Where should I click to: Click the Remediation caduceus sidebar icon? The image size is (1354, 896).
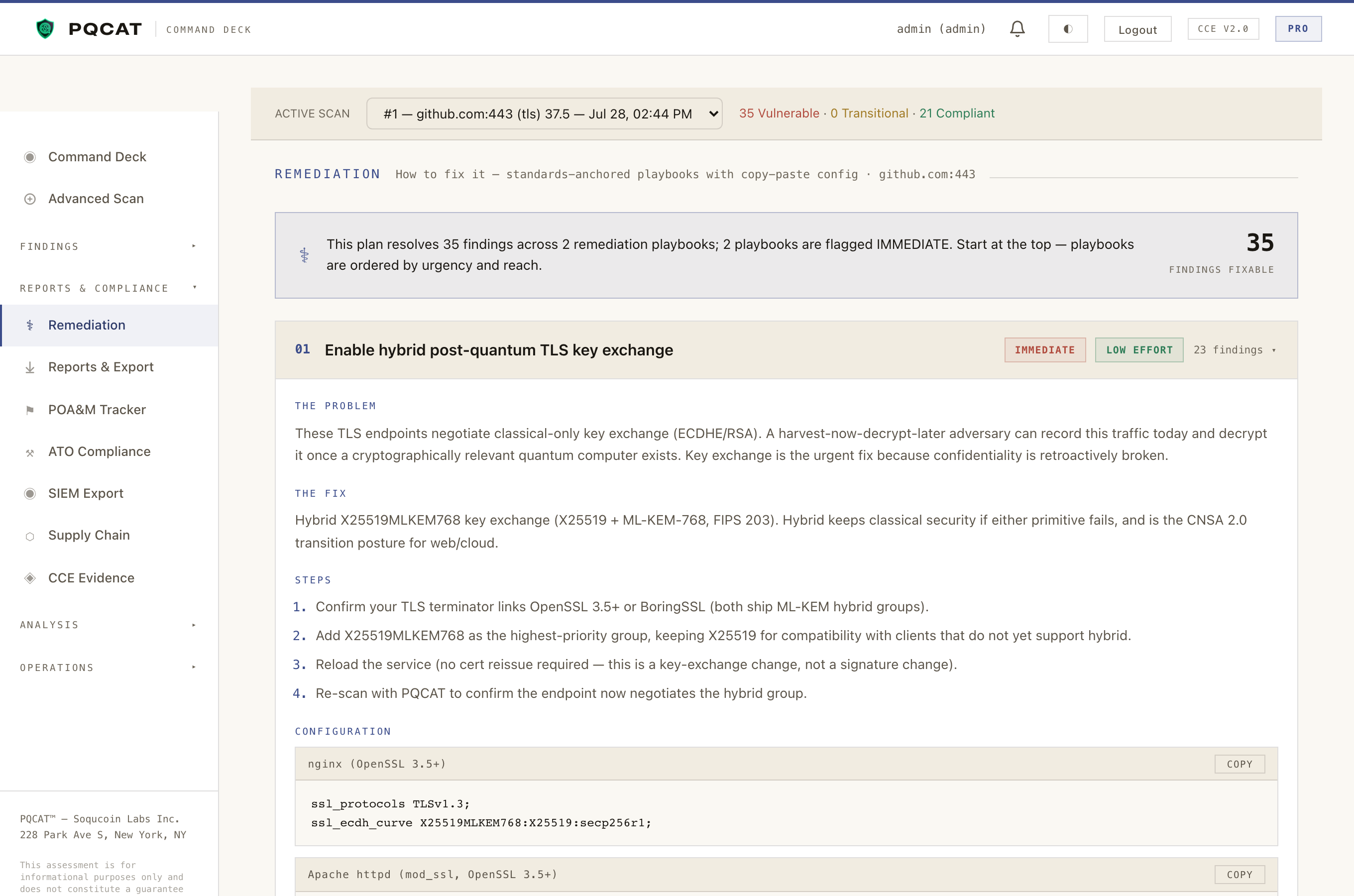coord(30,325)
